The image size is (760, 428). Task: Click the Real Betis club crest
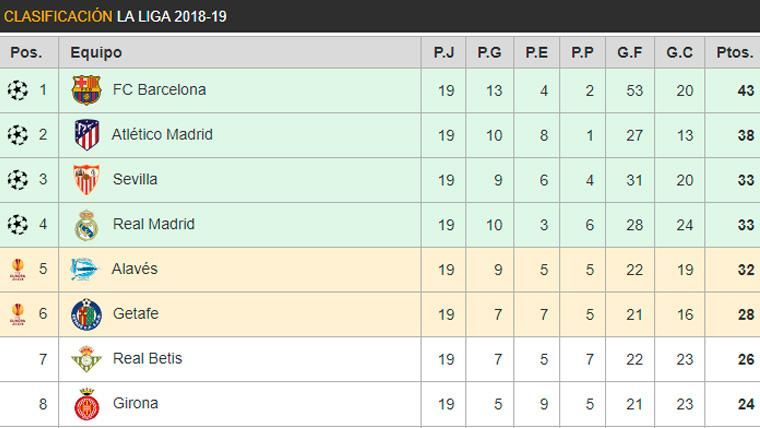click(x=87, y=359)
